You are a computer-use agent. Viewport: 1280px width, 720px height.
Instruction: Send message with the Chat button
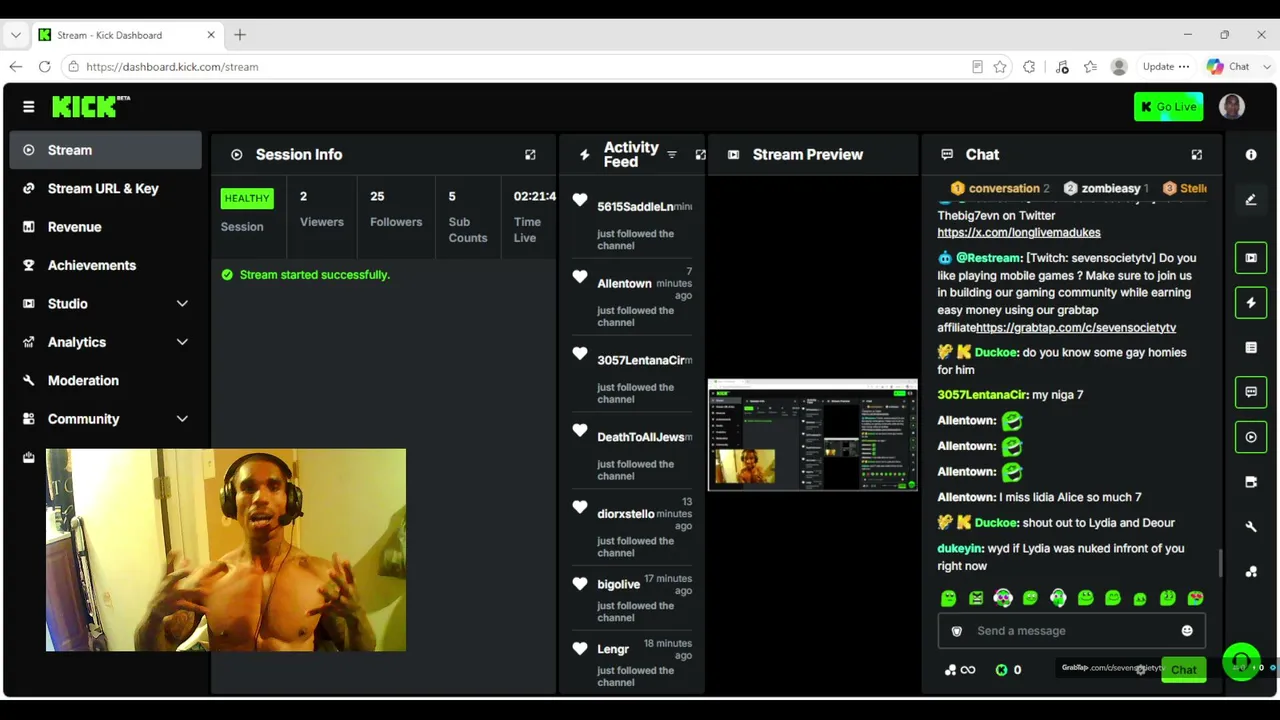point(1184,670)
